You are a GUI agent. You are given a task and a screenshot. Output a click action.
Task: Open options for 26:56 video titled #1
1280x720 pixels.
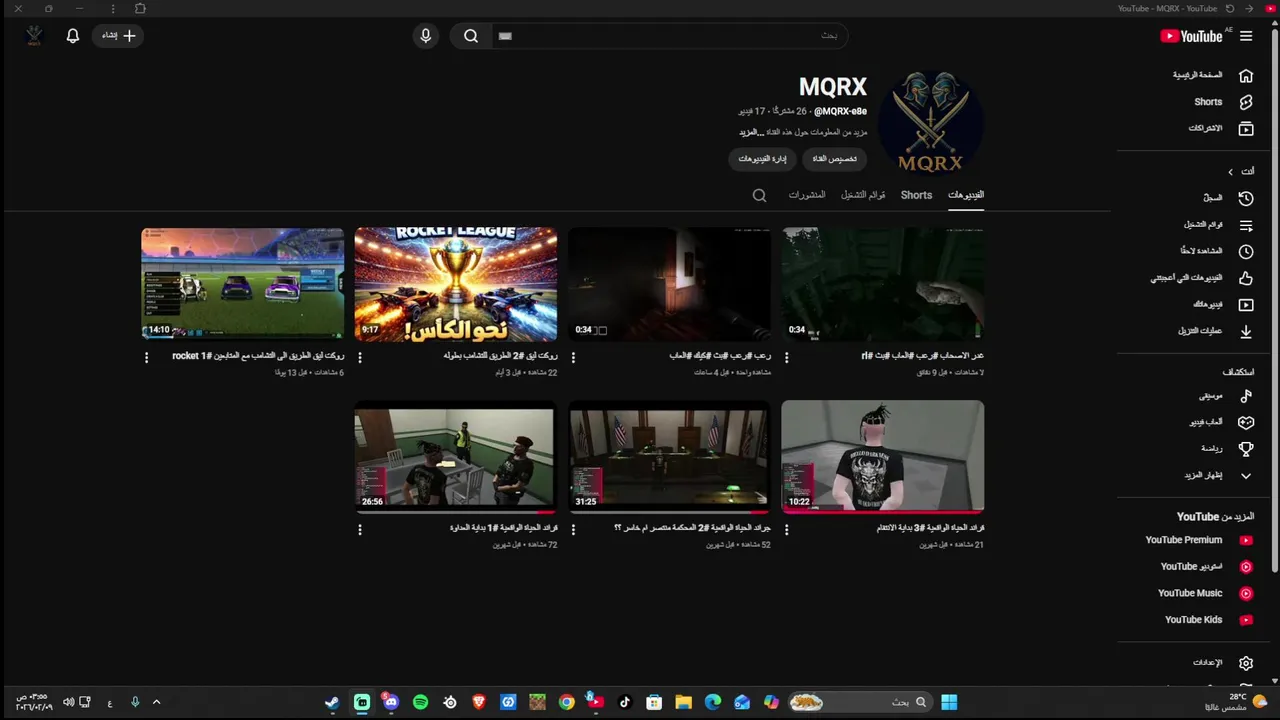click(360, 530)
